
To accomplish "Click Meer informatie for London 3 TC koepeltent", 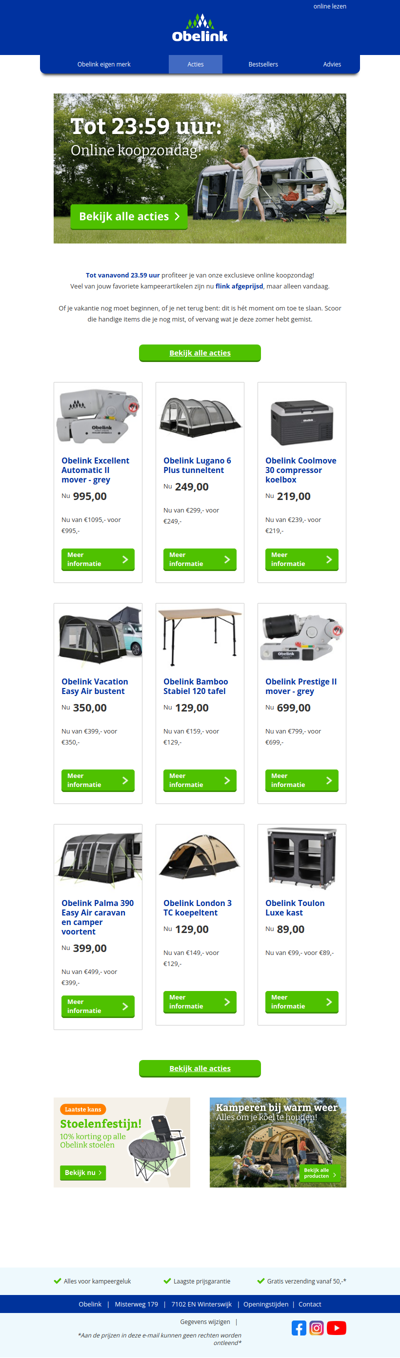I will 200,1002.
